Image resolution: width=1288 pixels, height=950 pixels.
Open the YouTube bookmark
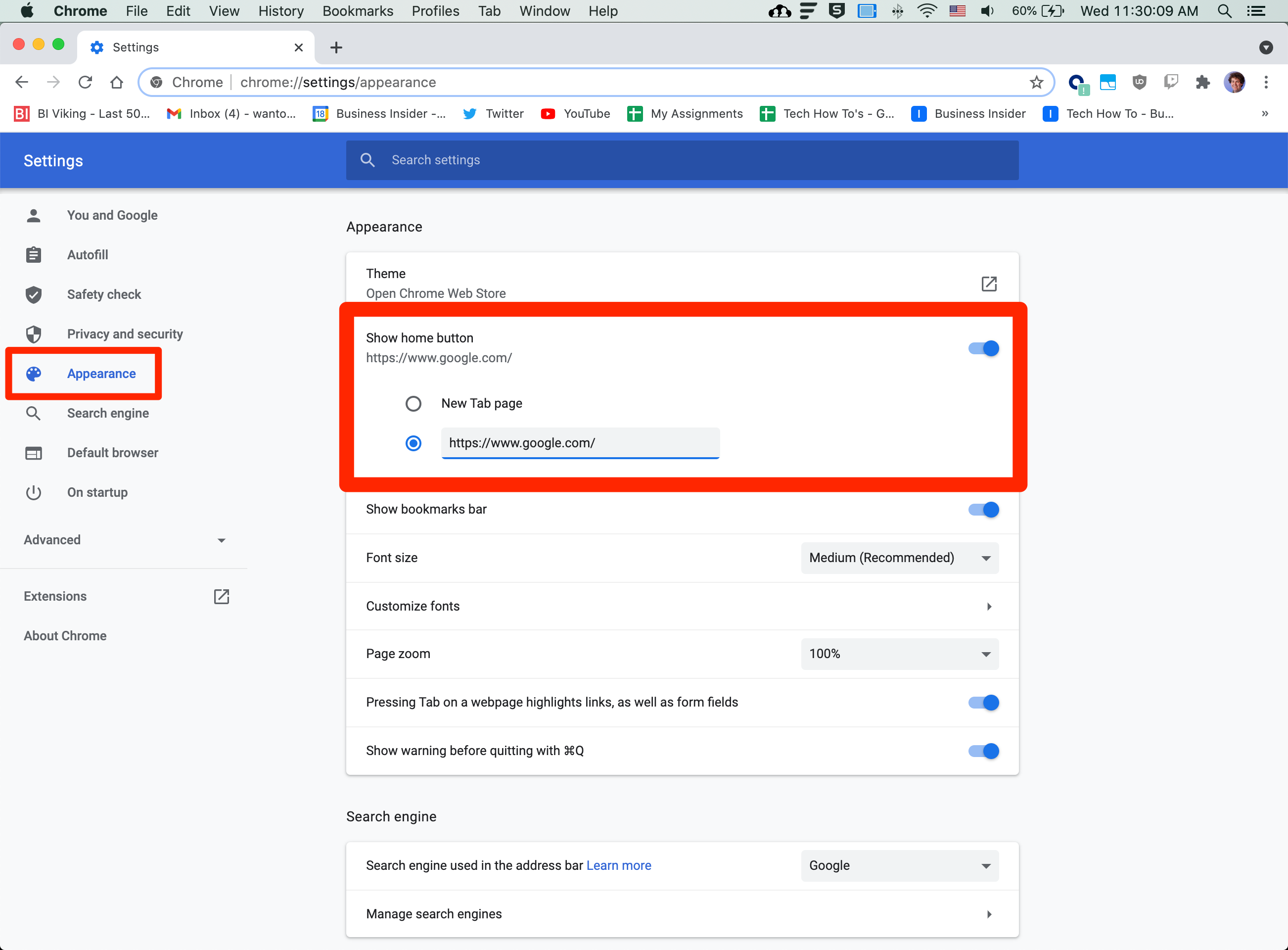click(575, 114)
